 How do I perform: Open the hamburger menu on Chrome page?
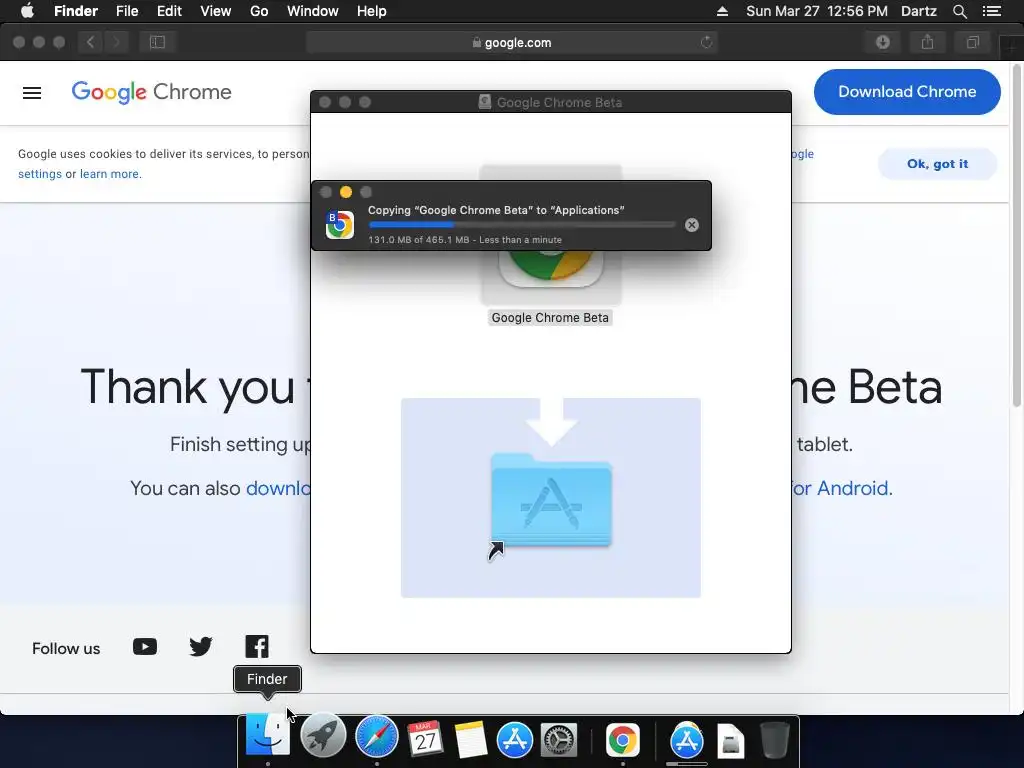pos(32,93)
